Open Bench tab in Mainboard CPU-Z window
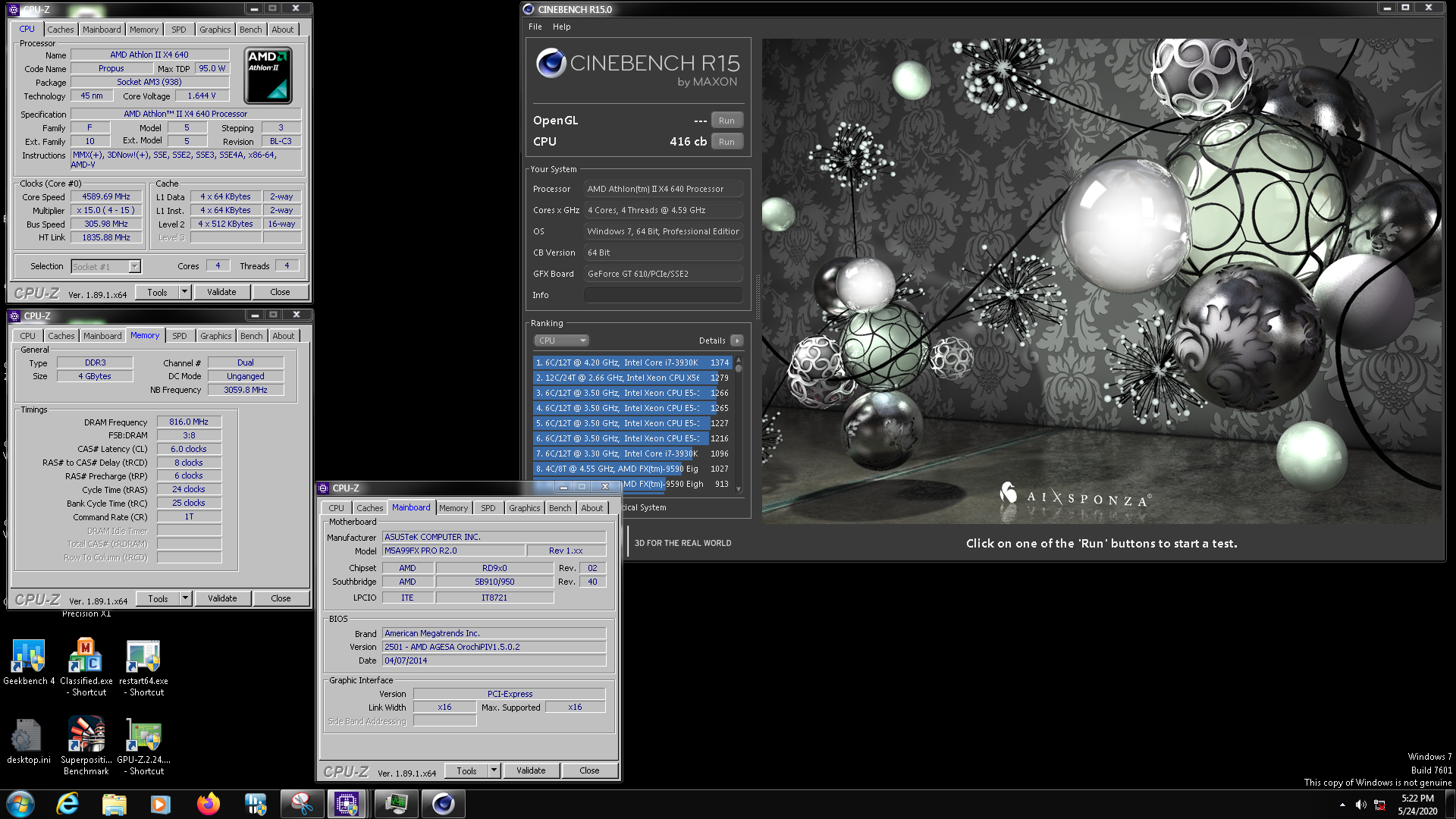This screenshot has width=1456, height=819. tap(560, 508)
